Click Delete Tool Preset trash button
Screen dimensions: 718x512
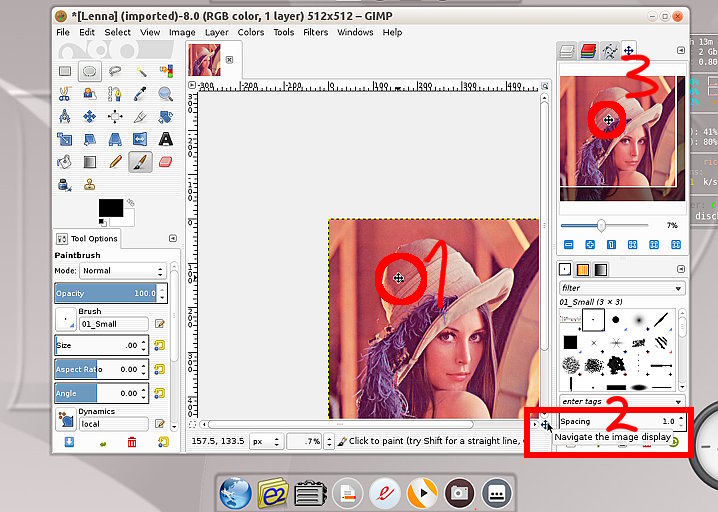[x=132, y=442]
